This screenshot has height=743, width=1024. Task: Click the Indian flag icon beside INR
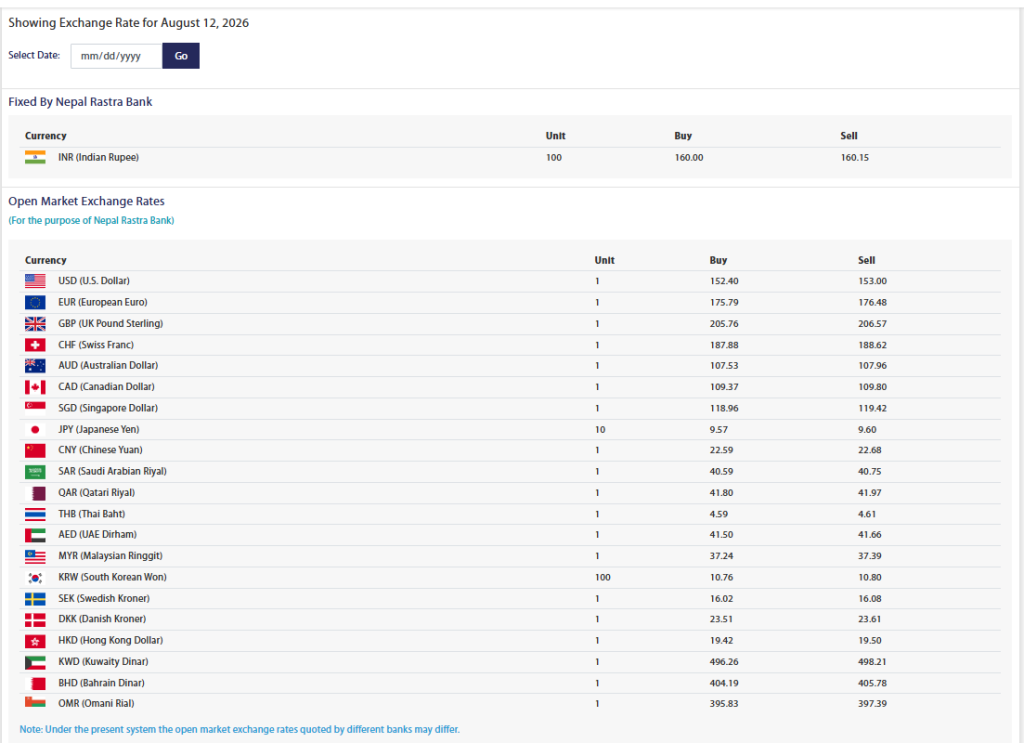pos(35,157)
